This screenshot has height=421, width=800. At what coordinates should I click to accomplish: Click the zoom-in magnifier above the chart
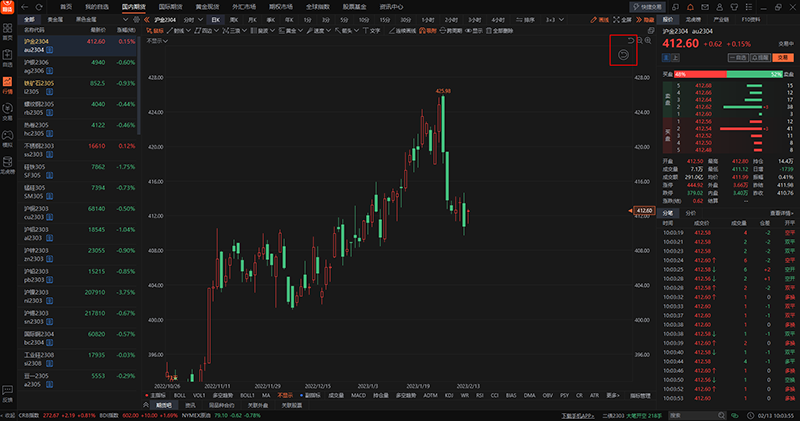[x=648, y=40]
